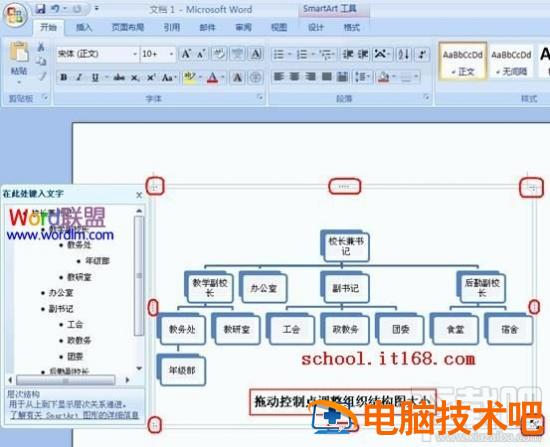The image size is (550, 447).
Task: Justify paragraph text
Action: [327, 76]
